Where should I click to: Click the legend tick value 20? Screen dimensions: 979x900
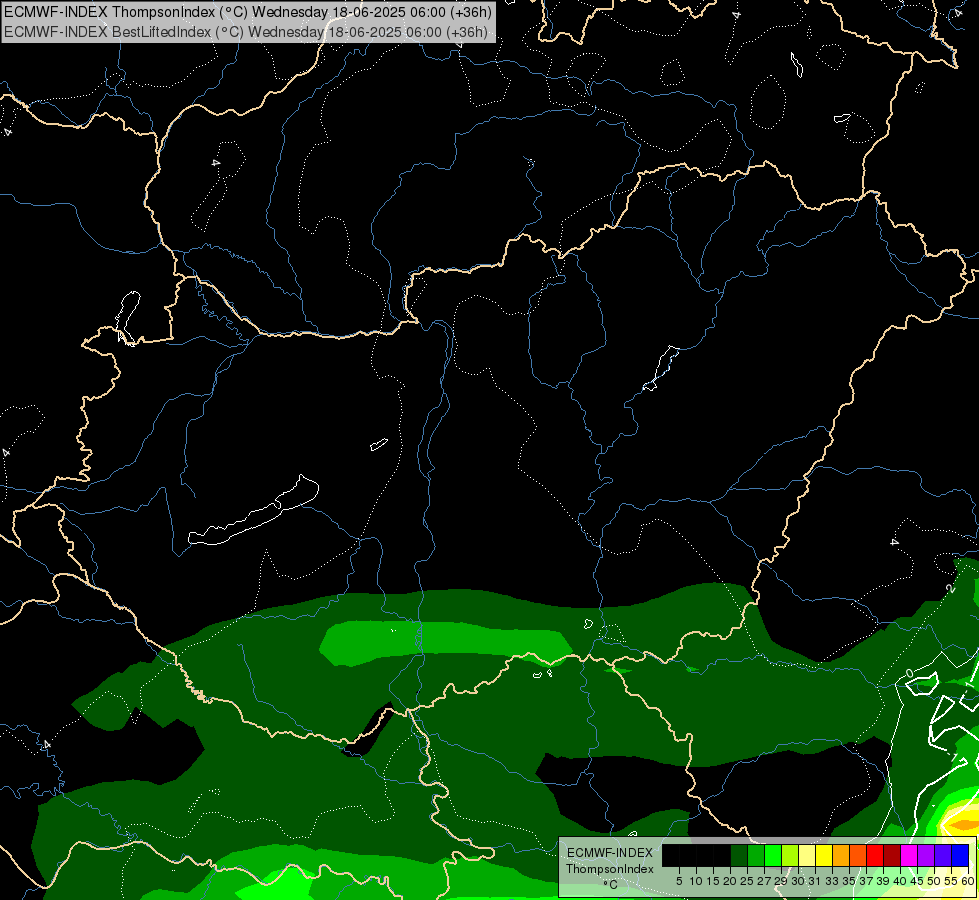[x=730, y=881]
